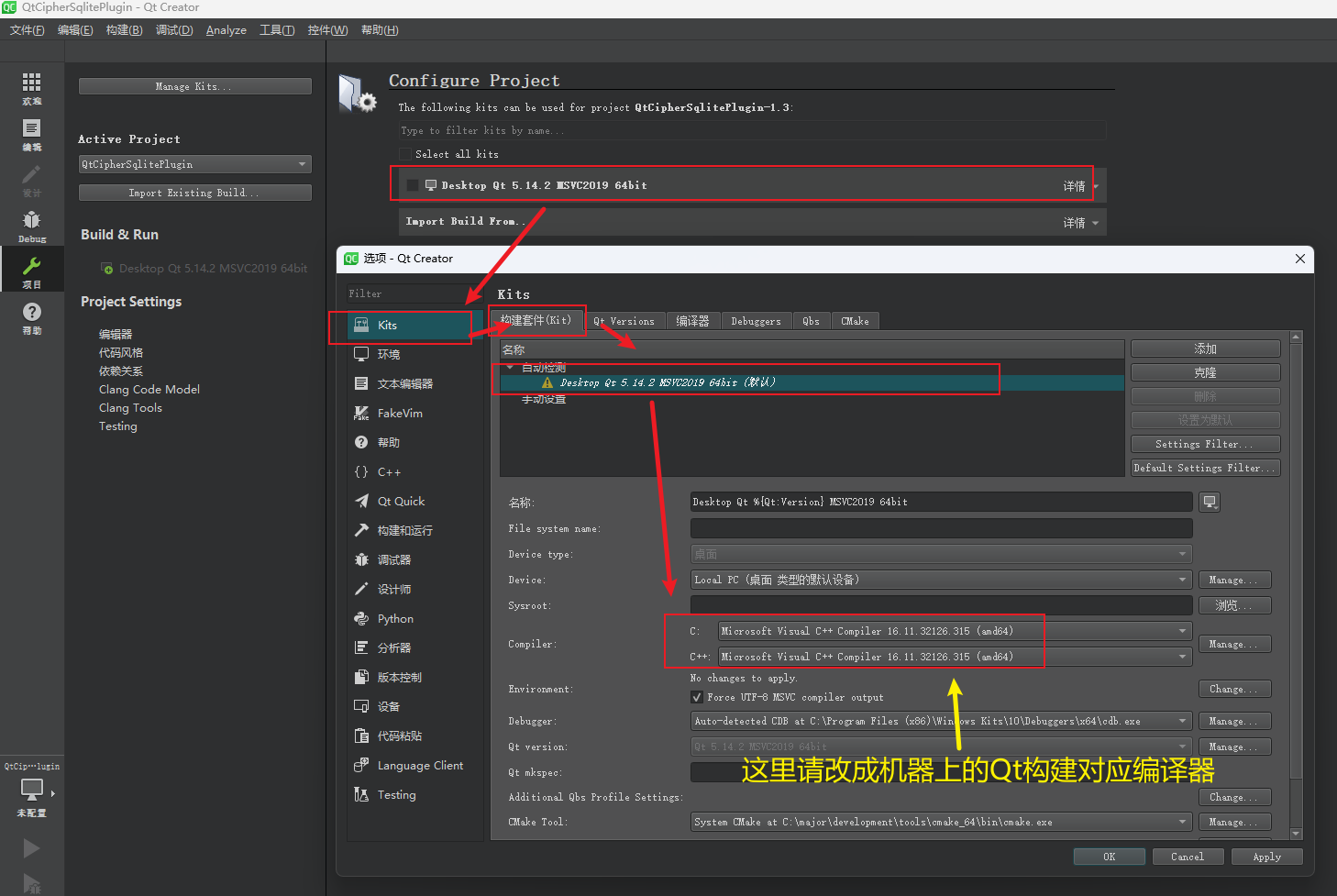Open the Qt Quick options category
The width and height of the screenshot is (1337, 896).
415,502
